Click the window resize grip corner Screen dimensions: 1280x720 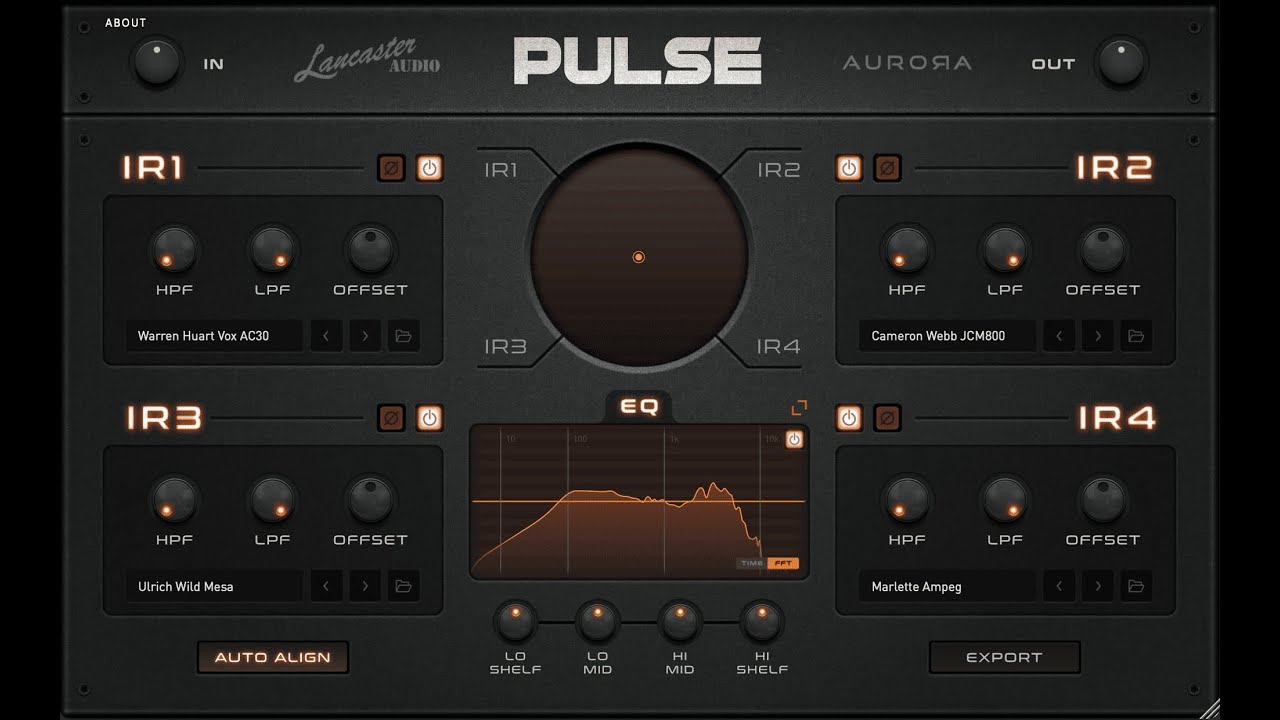click(1209, 709)
